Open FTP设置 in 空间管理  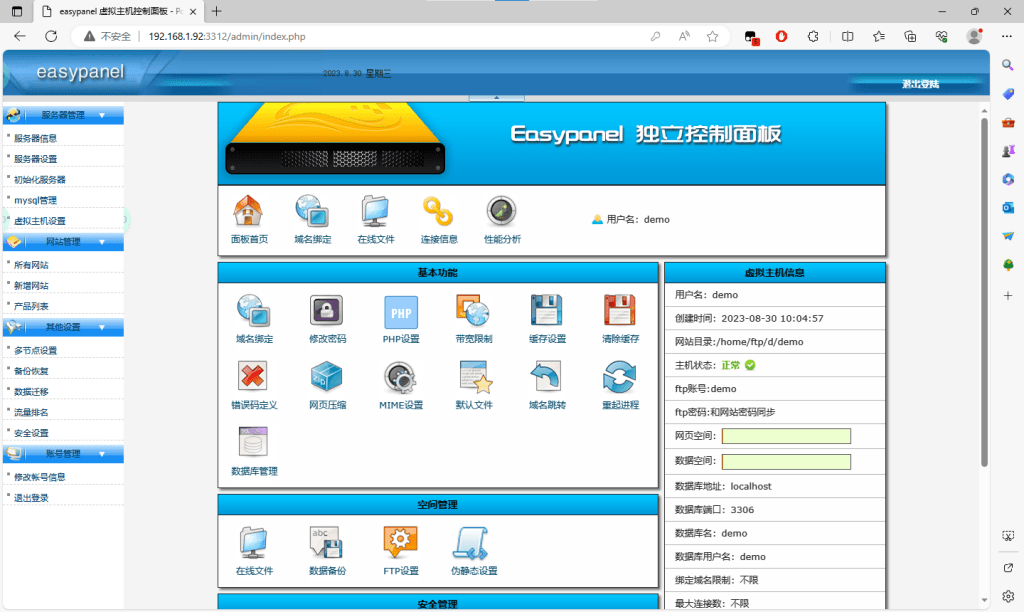pyautogui.click(x=401, y=543)
